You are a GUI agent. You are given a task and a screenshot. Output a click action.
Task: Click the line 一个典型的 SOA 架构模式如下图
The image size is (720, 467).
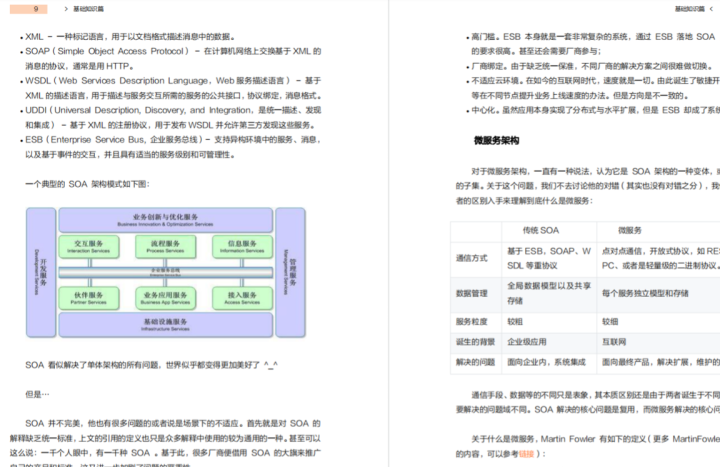[x=87, y=184]
